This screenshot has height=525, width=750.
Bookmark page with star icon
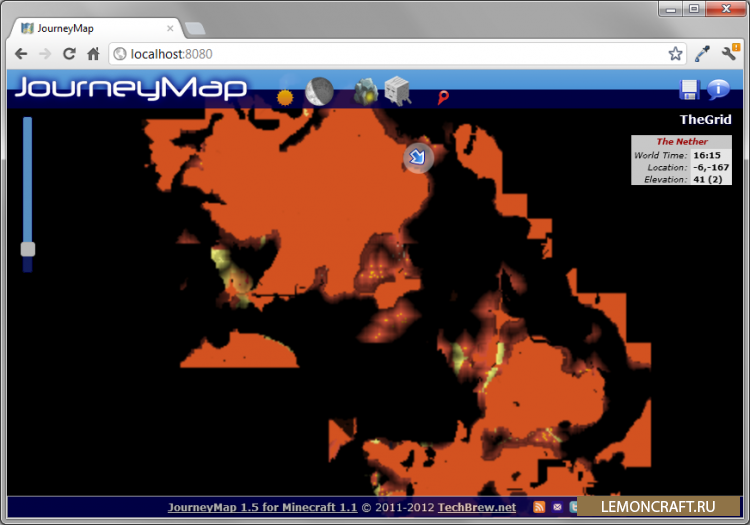click(675, 54)
